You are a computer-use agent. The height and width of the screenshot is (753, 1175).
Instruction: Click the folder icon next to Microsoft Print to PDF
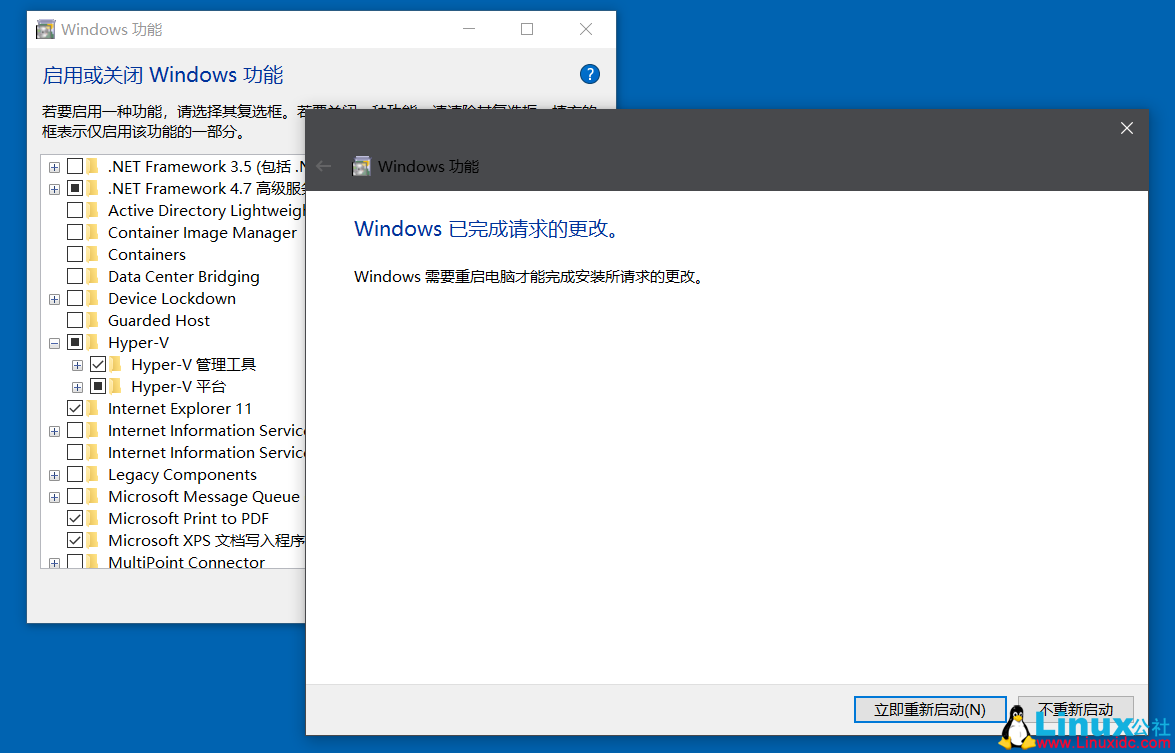[93, 518]
